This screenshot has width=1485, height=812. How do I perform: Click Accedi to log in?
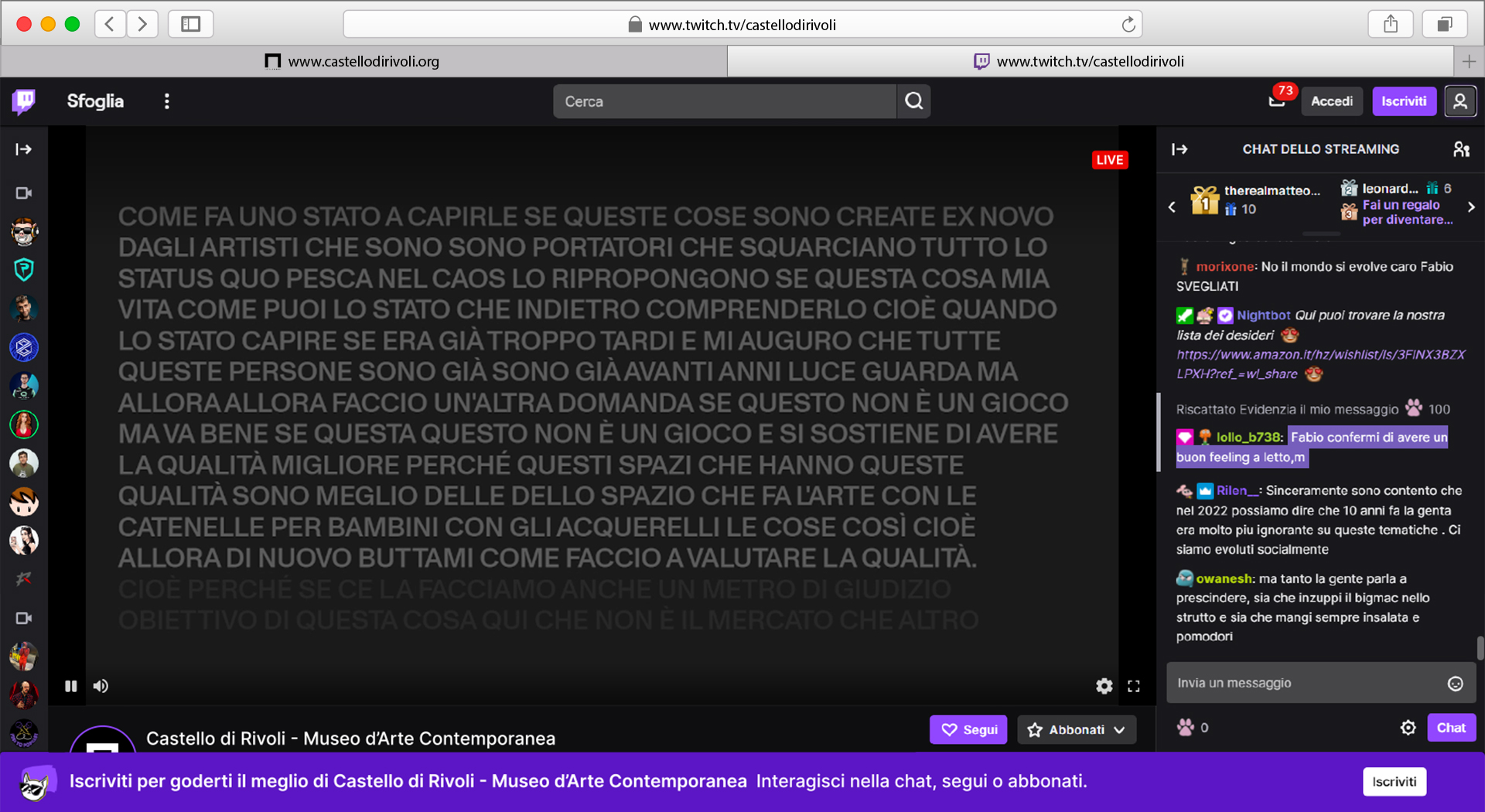click(x=1332, y=101)
